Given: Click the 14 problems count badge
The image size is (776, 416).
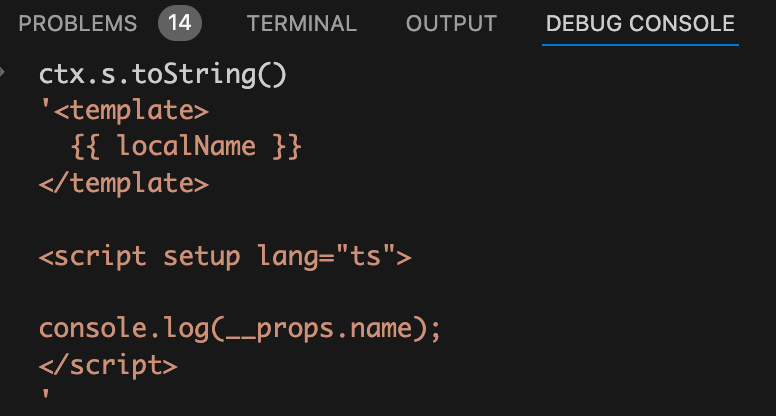Looking at the screenshot, I should [x=179, y=24].
